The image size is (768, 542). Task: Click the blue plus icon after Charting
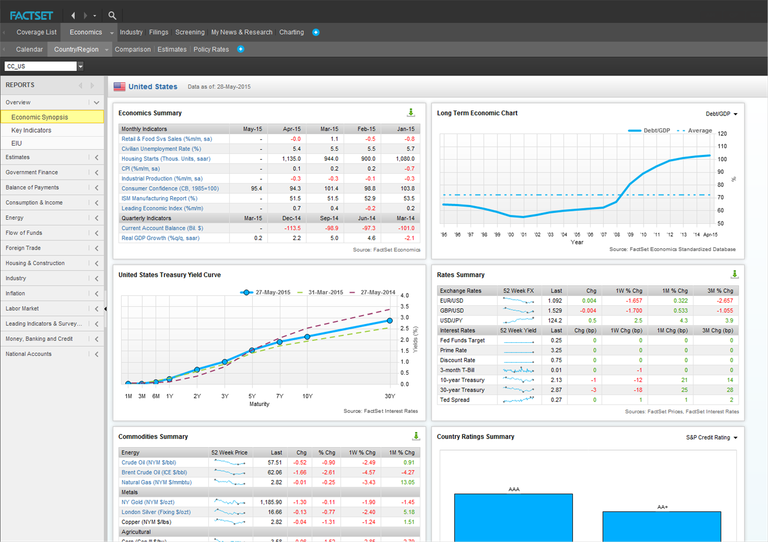coord(316,32)
